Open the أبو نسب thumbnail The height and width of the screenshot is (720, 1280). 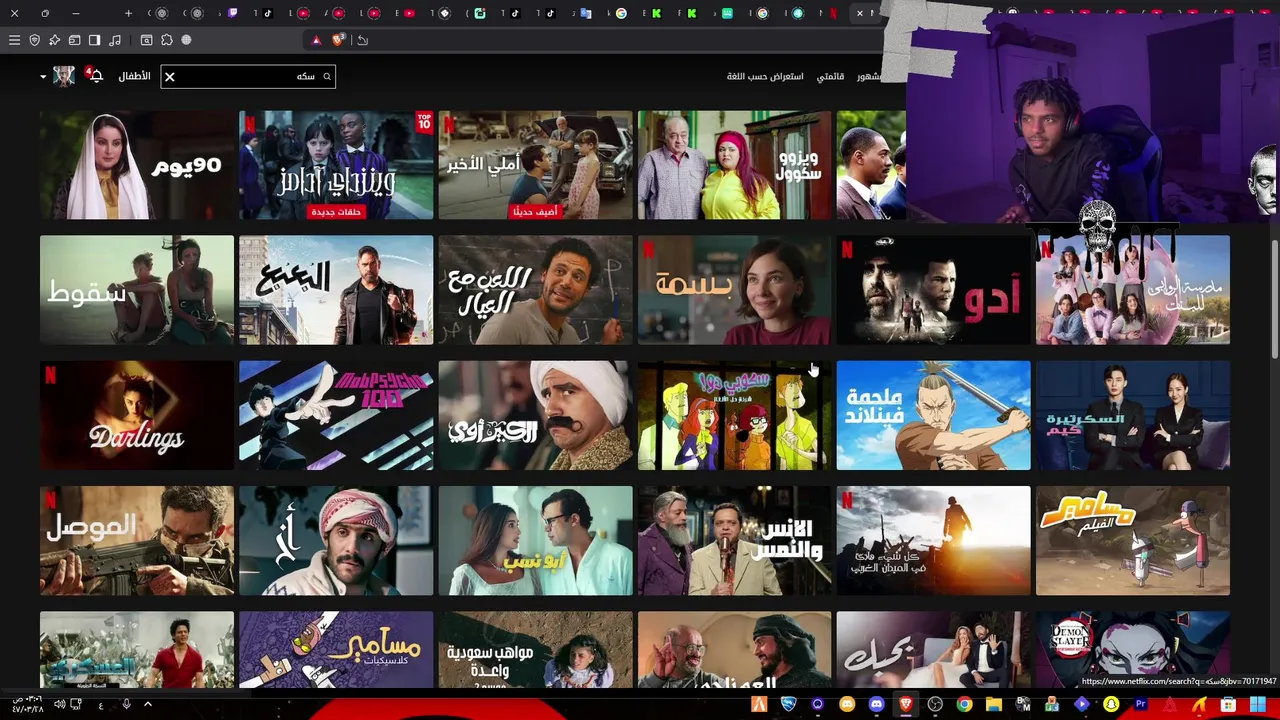click(535, 540)
